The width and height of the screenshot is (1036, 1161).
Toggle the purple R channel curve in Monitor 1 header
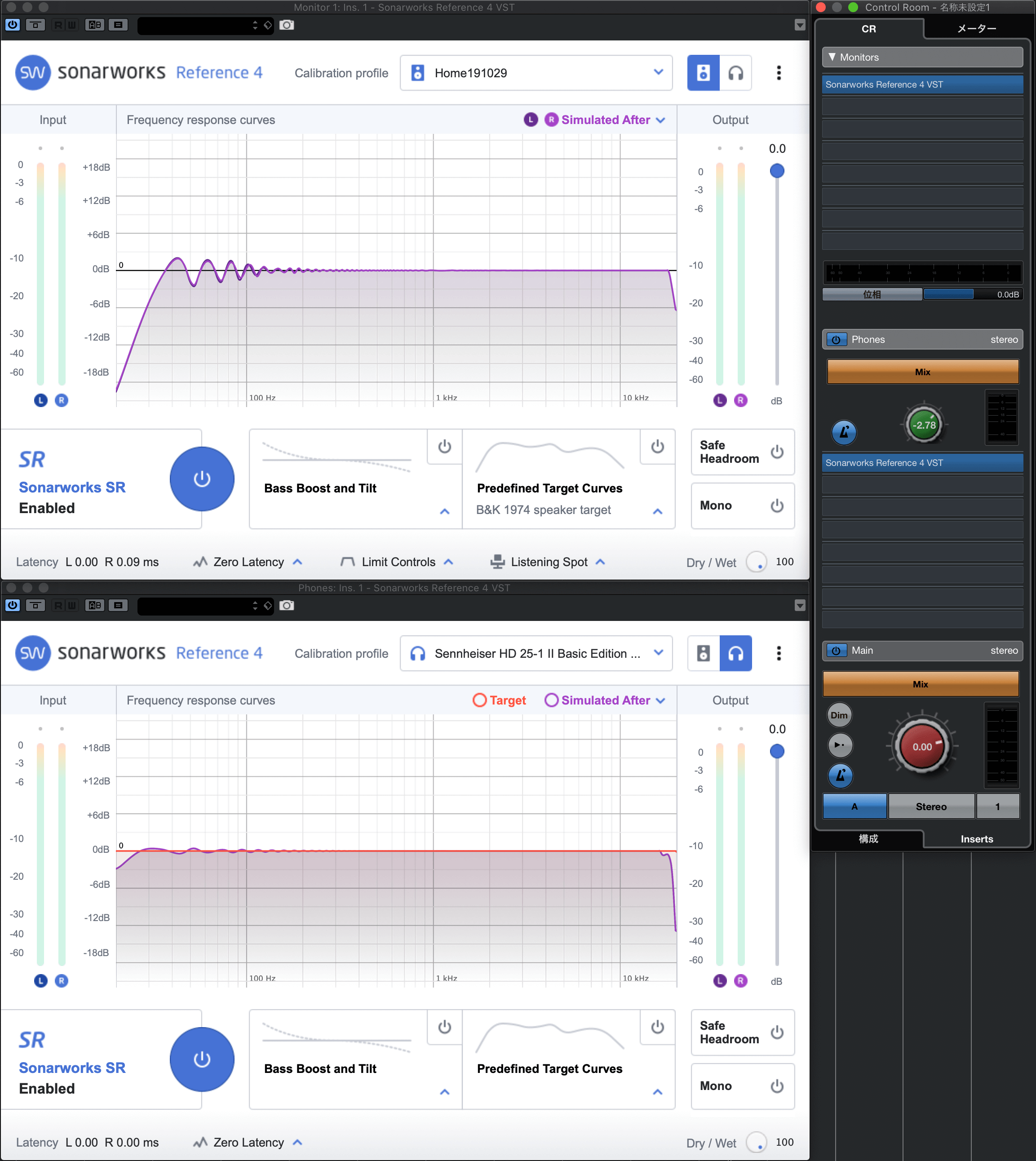[551, 120]
